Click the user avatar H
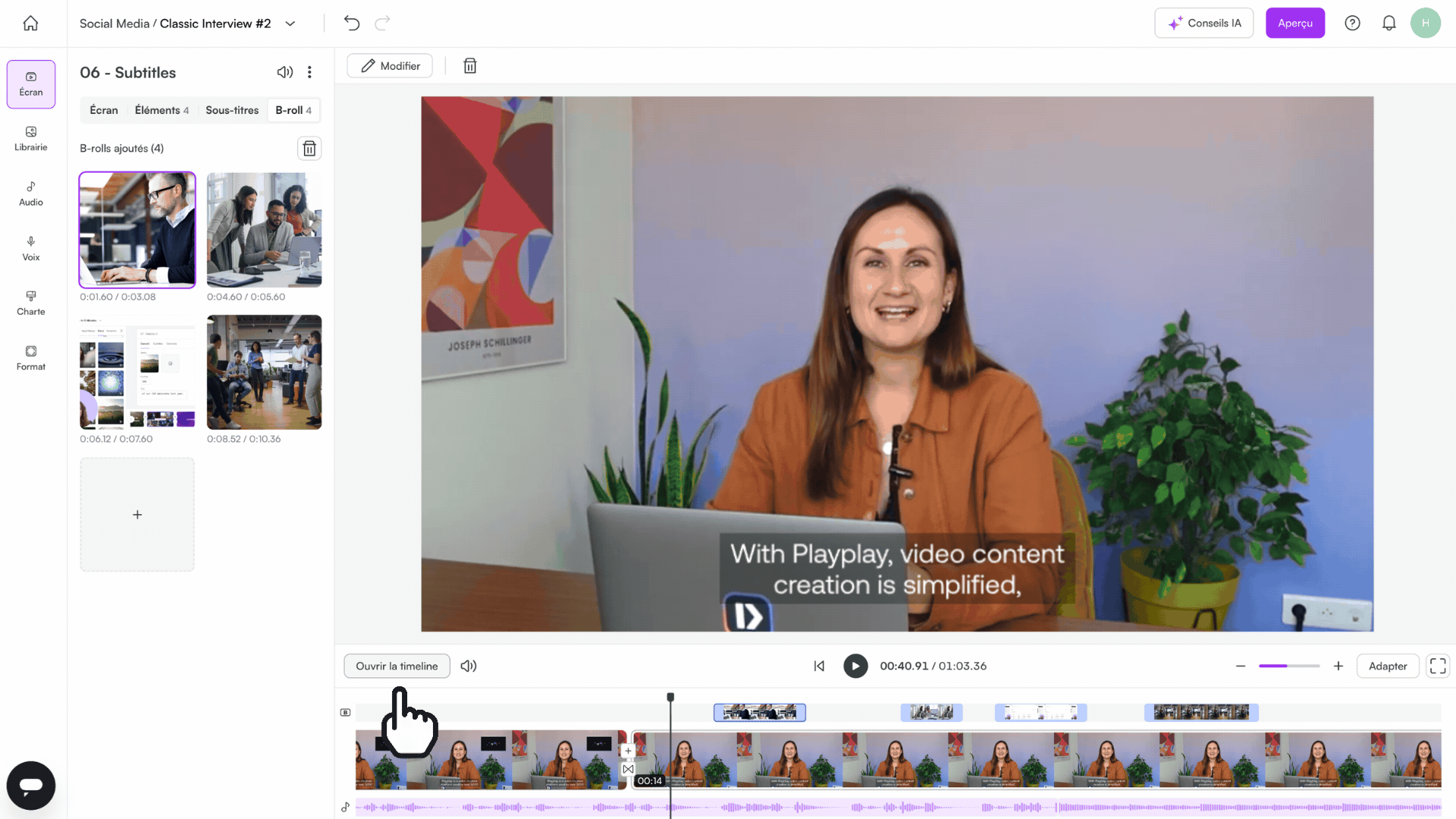1456x819 pixels. pos(1425,23)
